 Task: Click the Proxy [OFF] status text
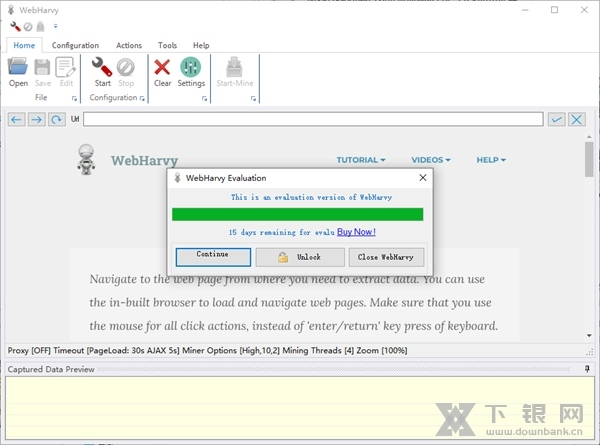pyautogui.click(x=29, y=350)
